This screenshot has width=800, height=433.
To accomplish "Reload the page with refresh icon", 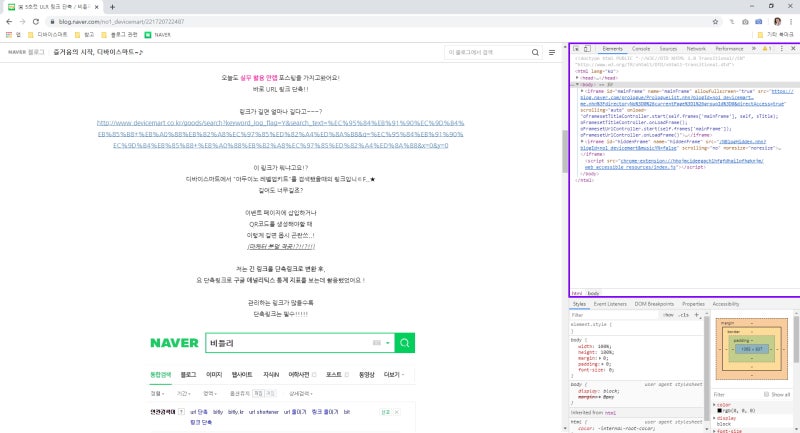I will [x=36, y=21].
